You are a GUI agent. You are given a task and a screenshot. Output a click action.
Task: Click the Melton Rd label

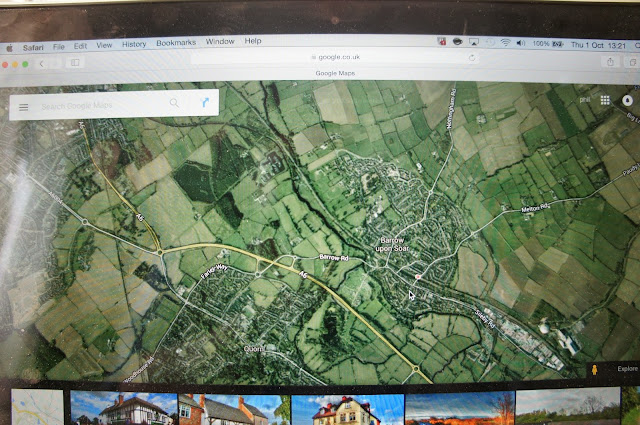click(x=535, y=208)
